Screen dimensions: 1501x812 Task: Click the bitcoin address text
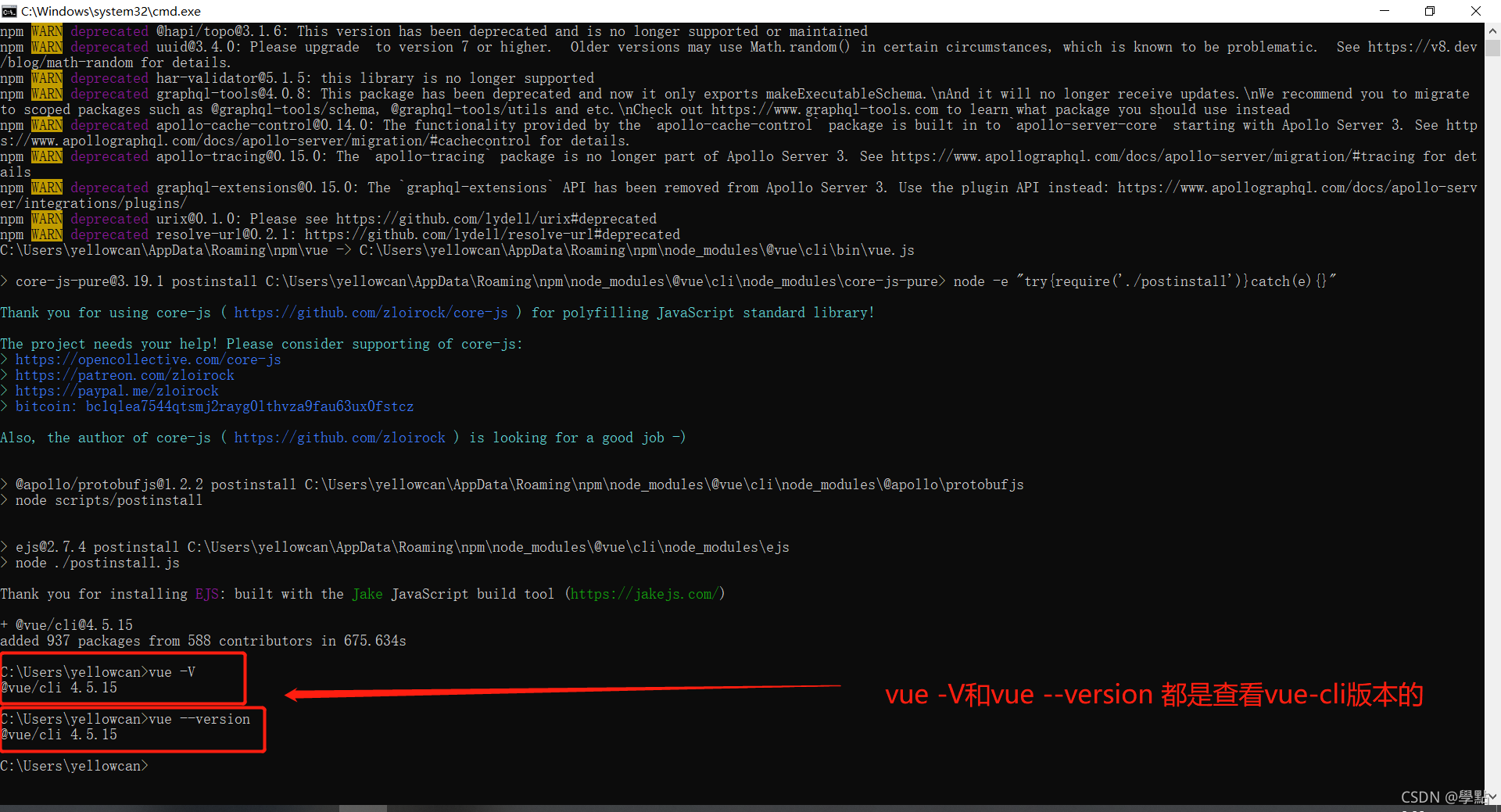point(249,406)
